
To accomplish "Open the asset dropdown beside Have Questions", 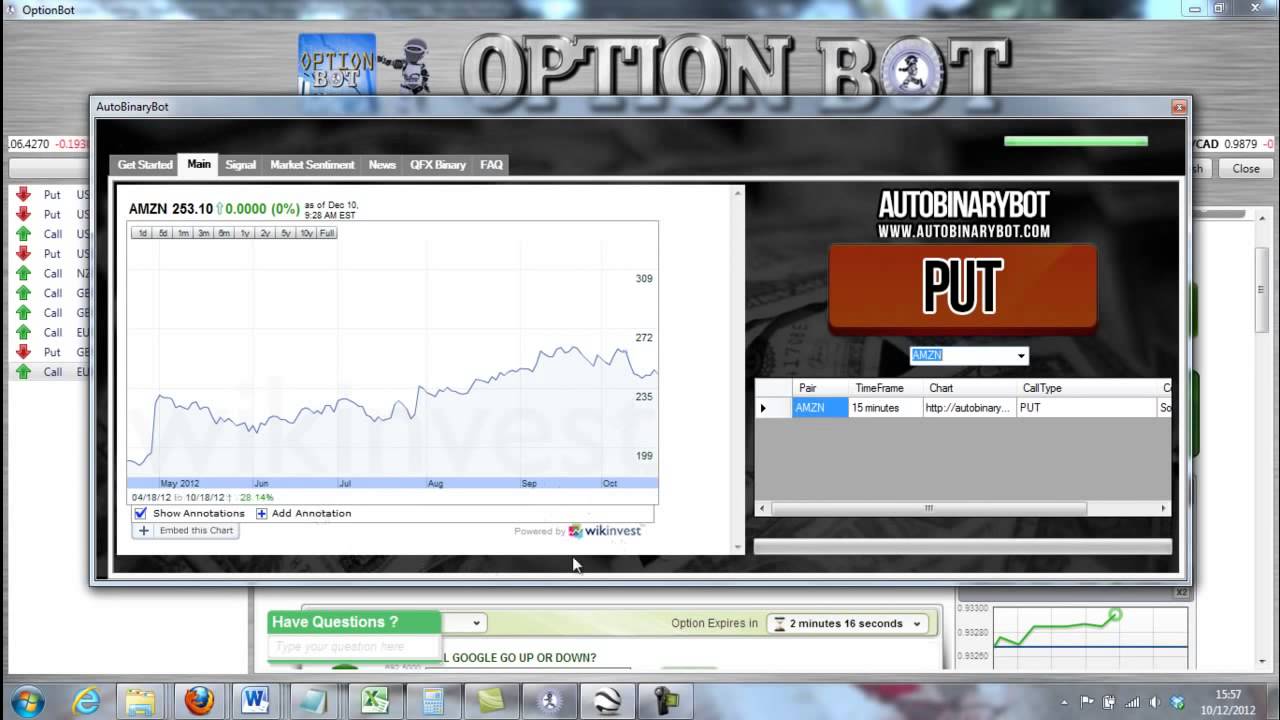I will click(477, 623).
